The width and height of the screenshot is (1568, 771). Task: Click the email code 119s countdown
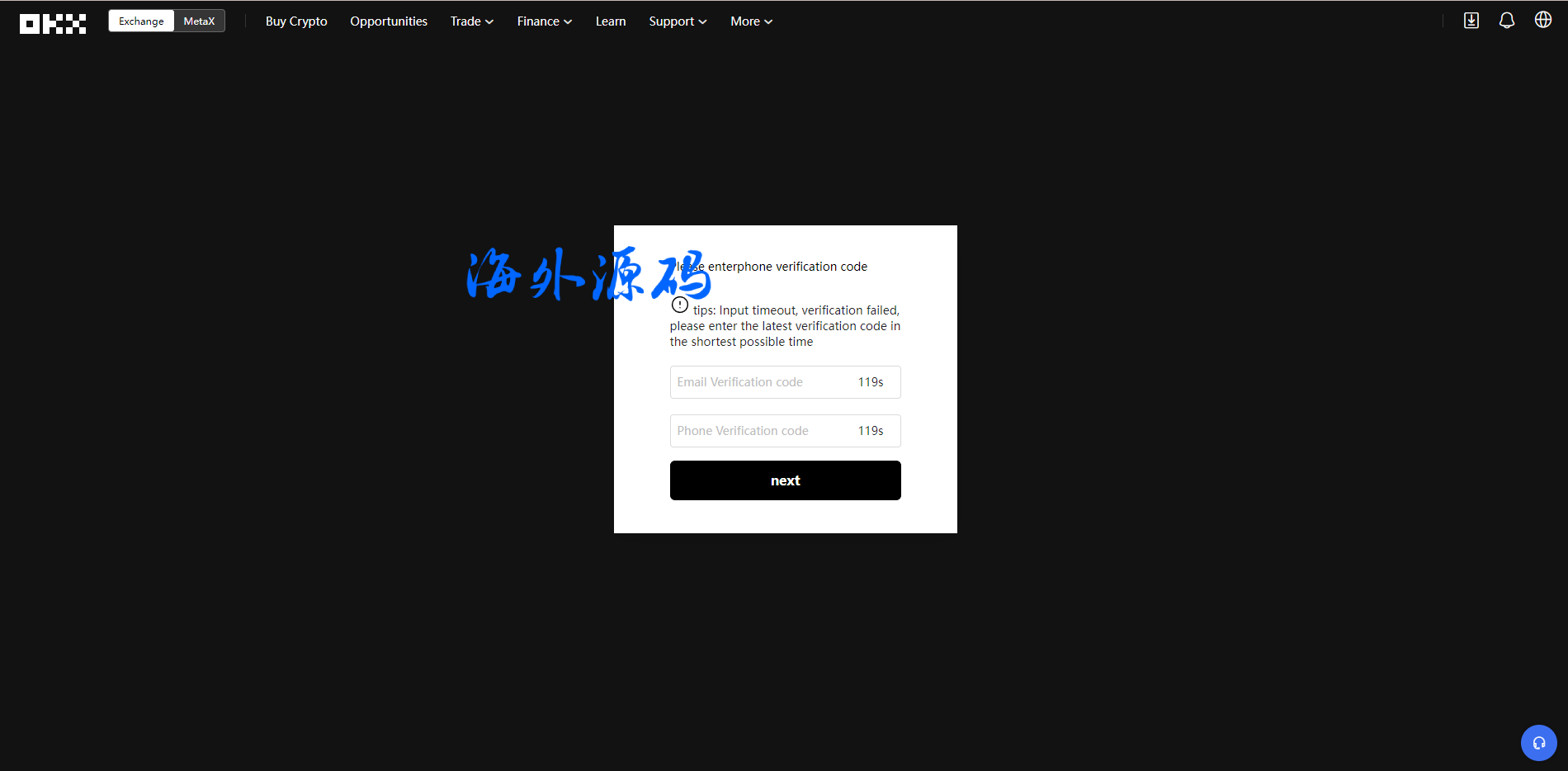click(x=871, y=382)
